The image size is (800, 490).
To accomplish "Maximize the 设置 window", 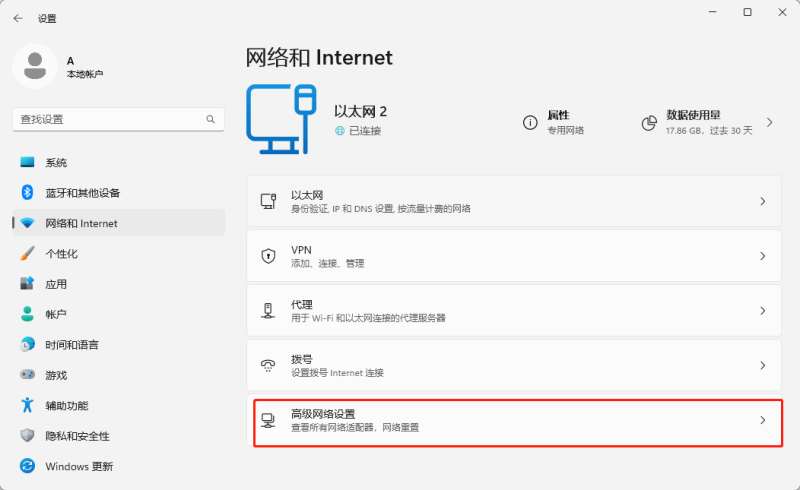I will [x=747, y=12].
